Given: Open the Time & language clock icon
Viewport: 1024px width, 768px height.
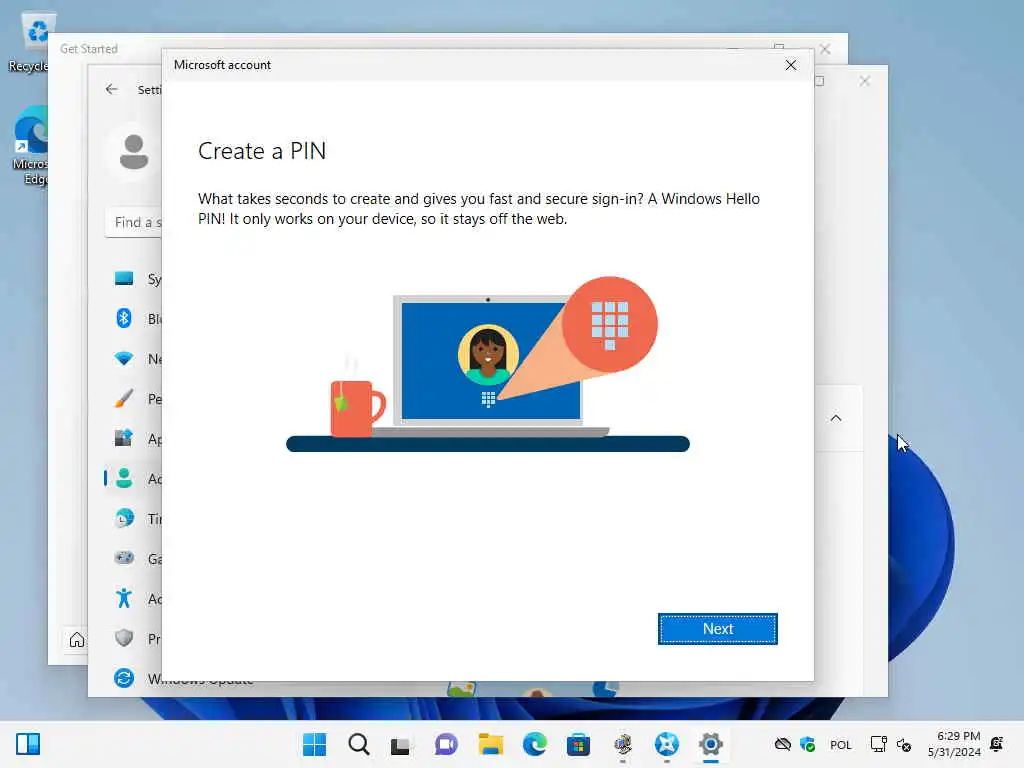Looking at the screenshot, I should point(123,519).
